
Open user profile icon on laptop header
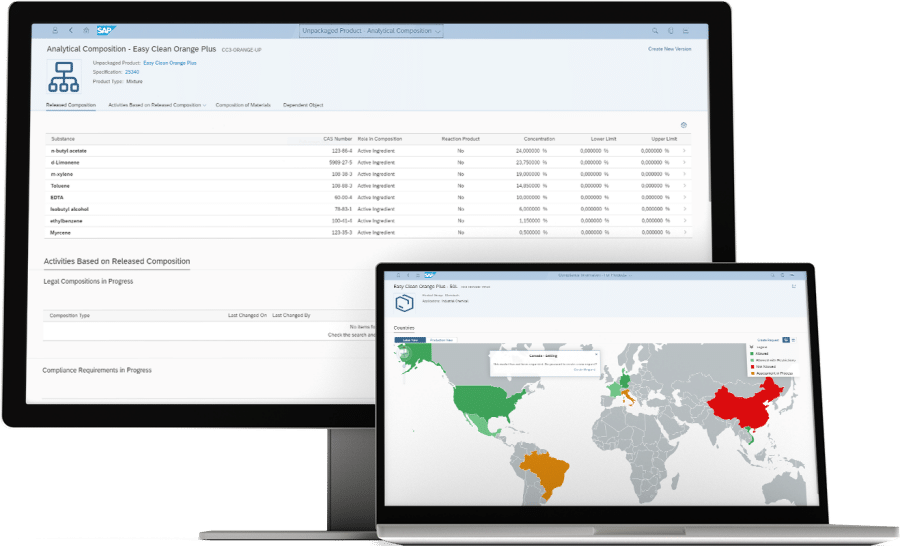click(x=398, y=276)
